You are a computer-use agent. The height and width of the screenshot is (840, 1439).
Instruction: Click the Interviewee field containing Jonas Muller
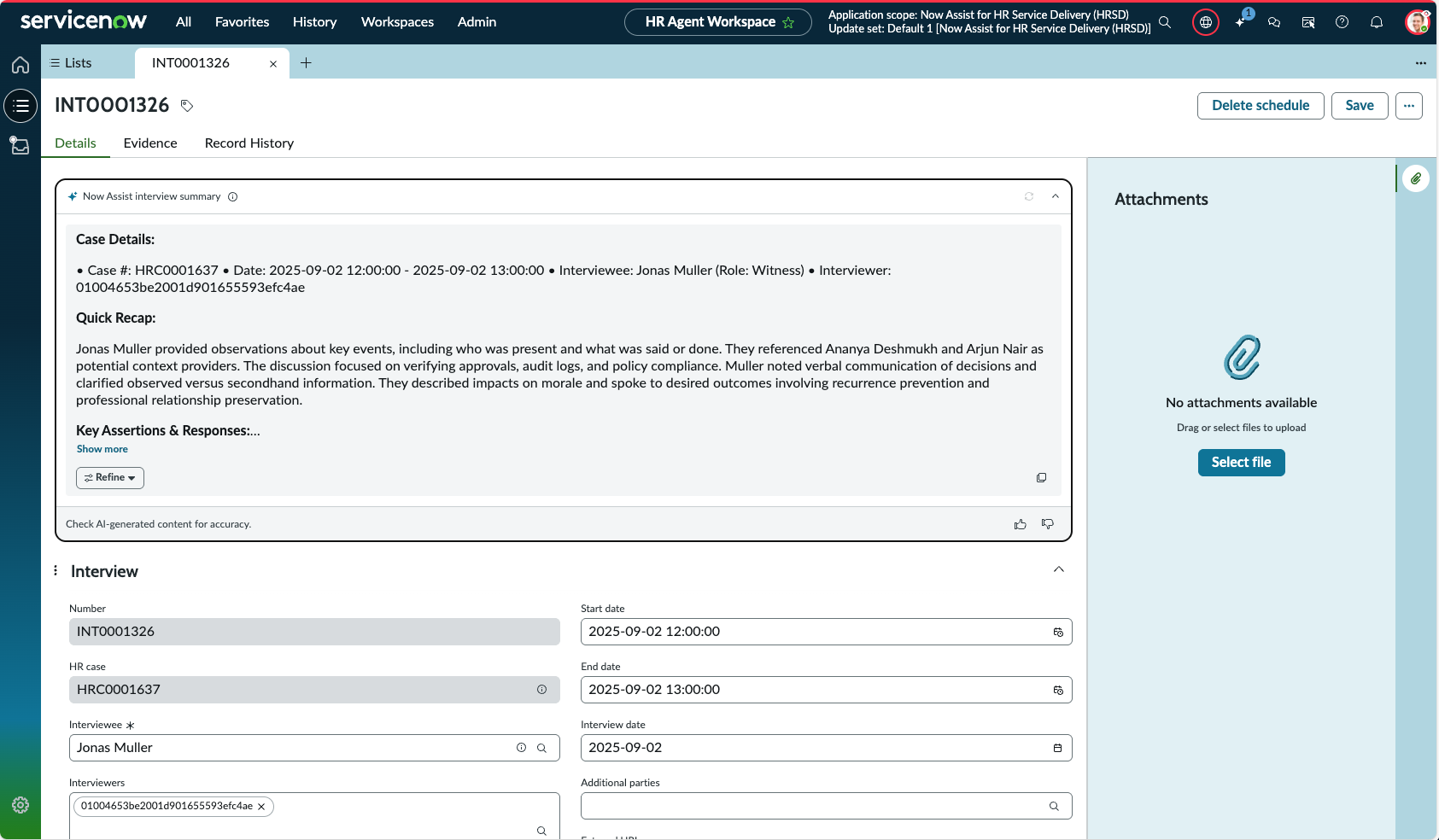click(x=314, y=748)
